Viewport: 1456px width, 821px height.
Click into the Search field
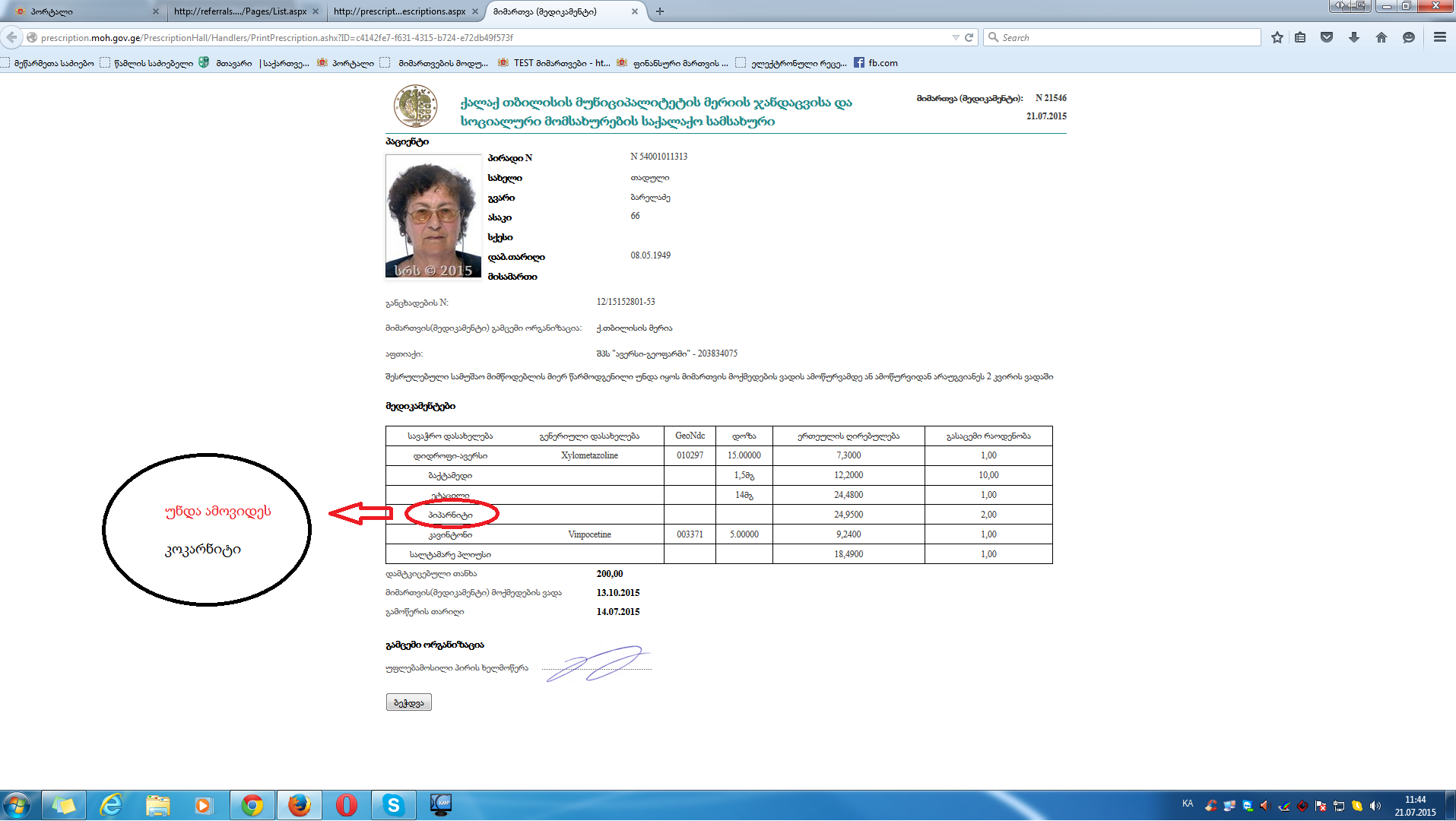(1125, 37)
